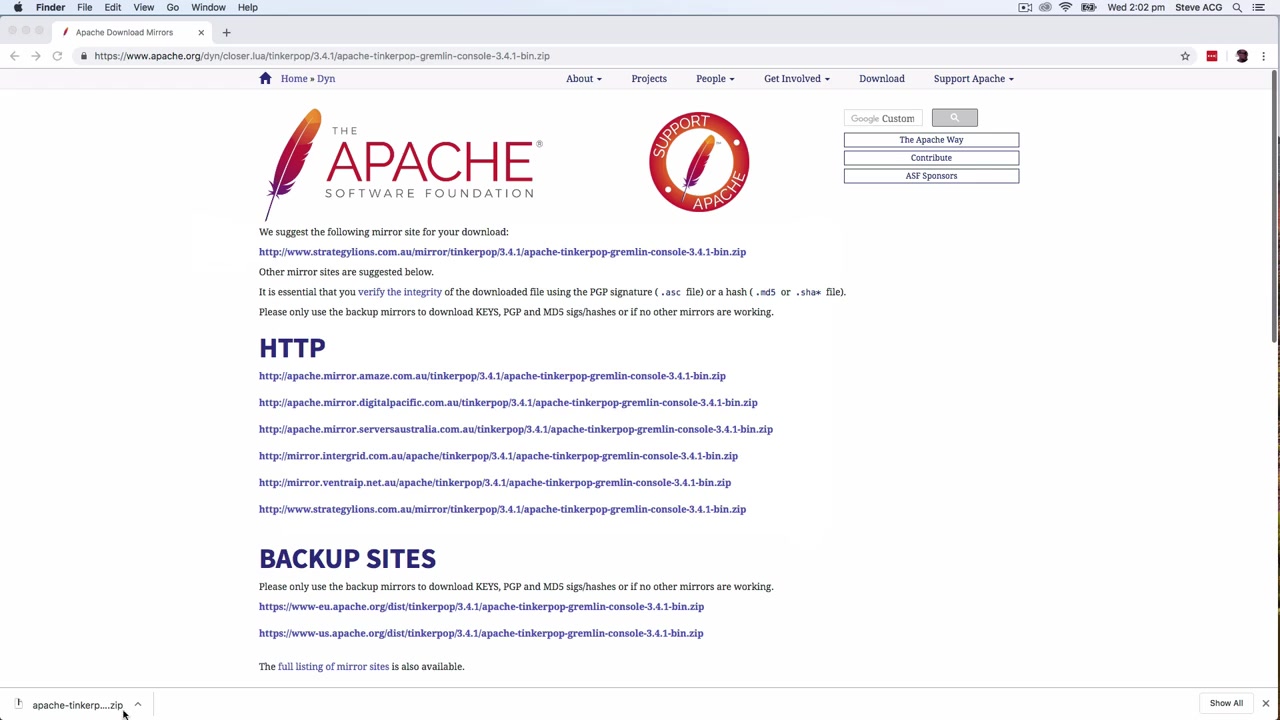Open the browser profile avatar
Image resolution: width=1280 pixels, height=720 pixels.
[1242, 56]
